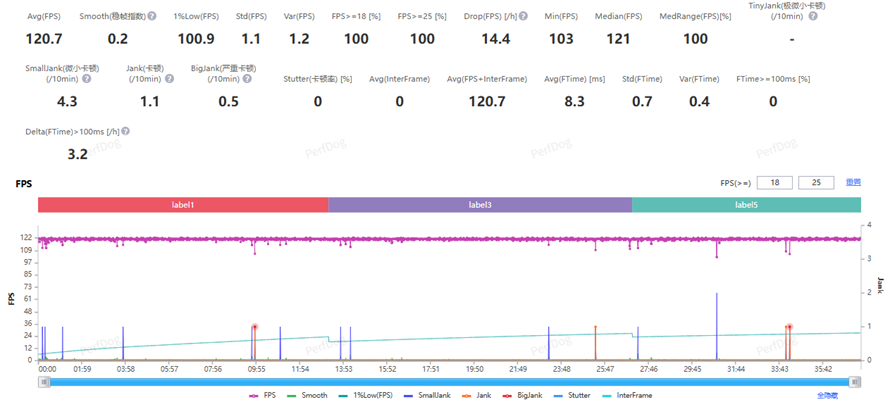Viewport: 890px width, 402px height.
Task: Click the FPS threshold field showing 18
Action: 774,183
